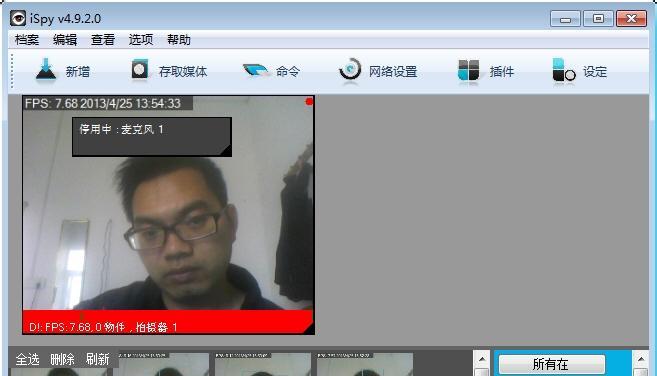Click the 新增 download-arrow icon

point(46,70)
